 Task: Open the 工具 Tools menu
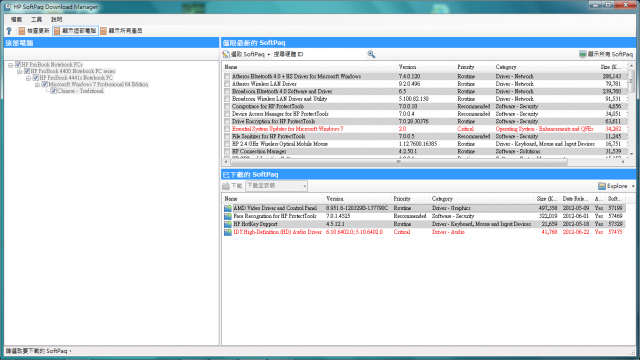36,20
